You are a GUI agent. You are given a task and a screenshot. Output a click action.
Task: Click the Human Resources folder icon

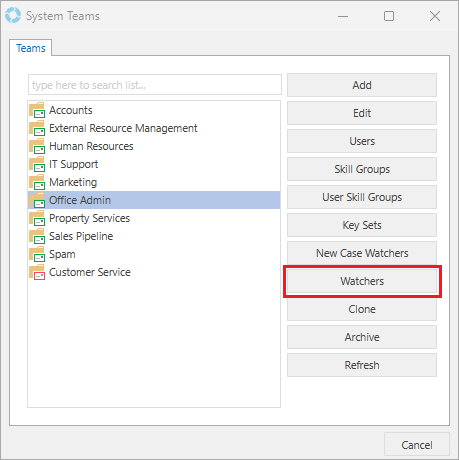pos(37,146)
